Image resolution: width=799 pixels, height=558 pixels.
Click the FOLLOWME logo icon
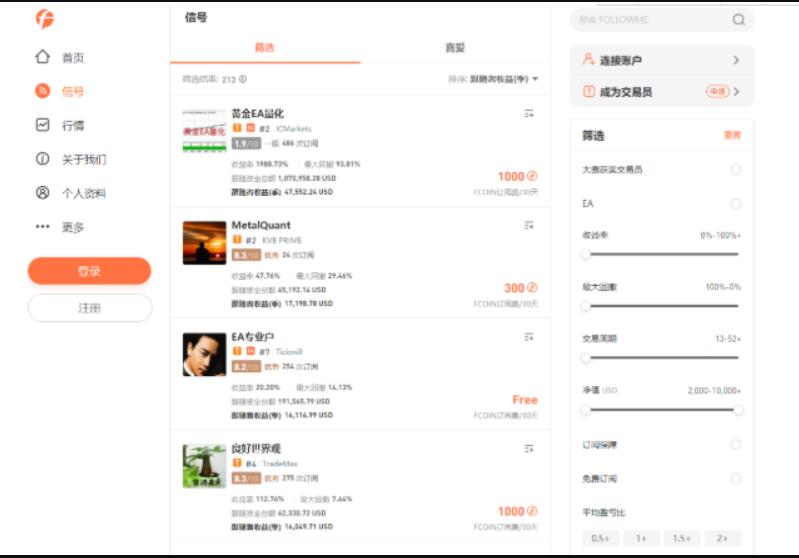point(45,19)
